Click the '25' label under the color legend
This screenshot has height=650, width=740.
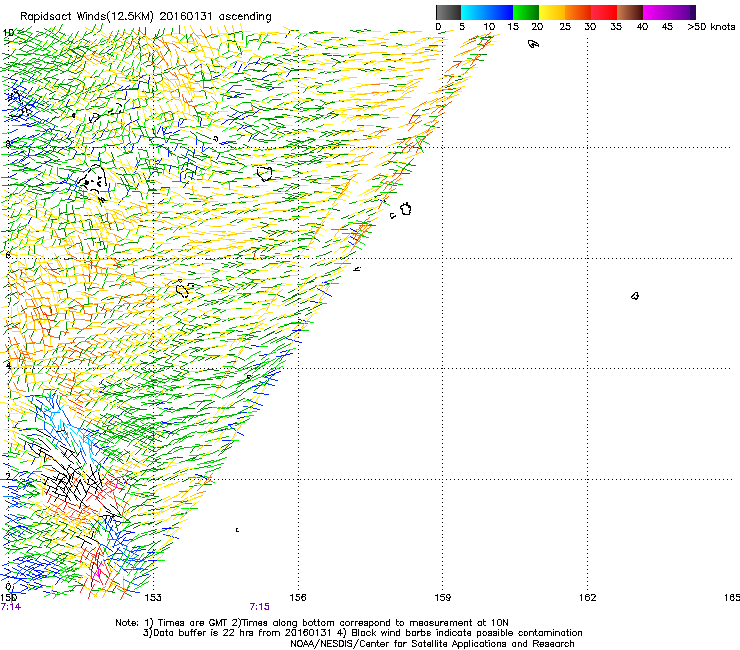pyautogui.click(x=565, y=27)
